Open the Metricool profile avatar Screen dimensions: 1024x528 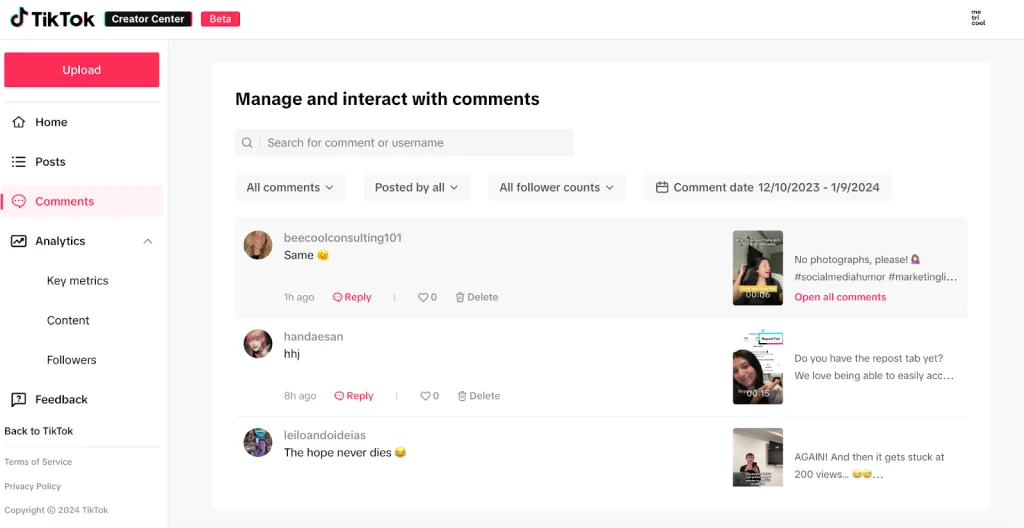tap(978, 18)
